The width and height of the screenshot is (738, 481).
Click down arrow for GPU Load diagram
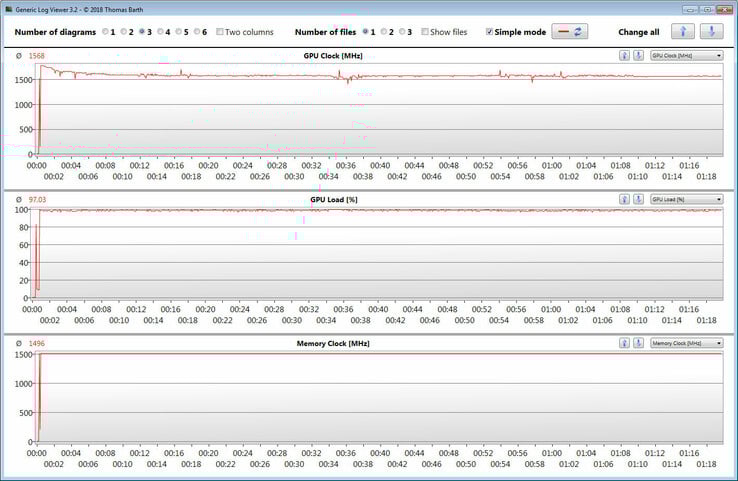click(x=638, y=199)
